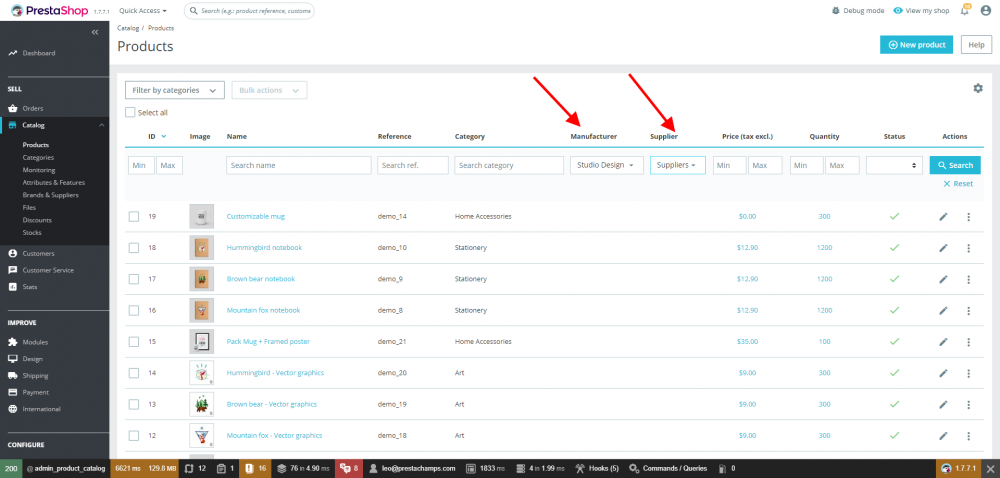The height and width of the screenshot is (478, 1000).
Task: Open more actions for Hummingbird notebook
Action: (968, 248)
